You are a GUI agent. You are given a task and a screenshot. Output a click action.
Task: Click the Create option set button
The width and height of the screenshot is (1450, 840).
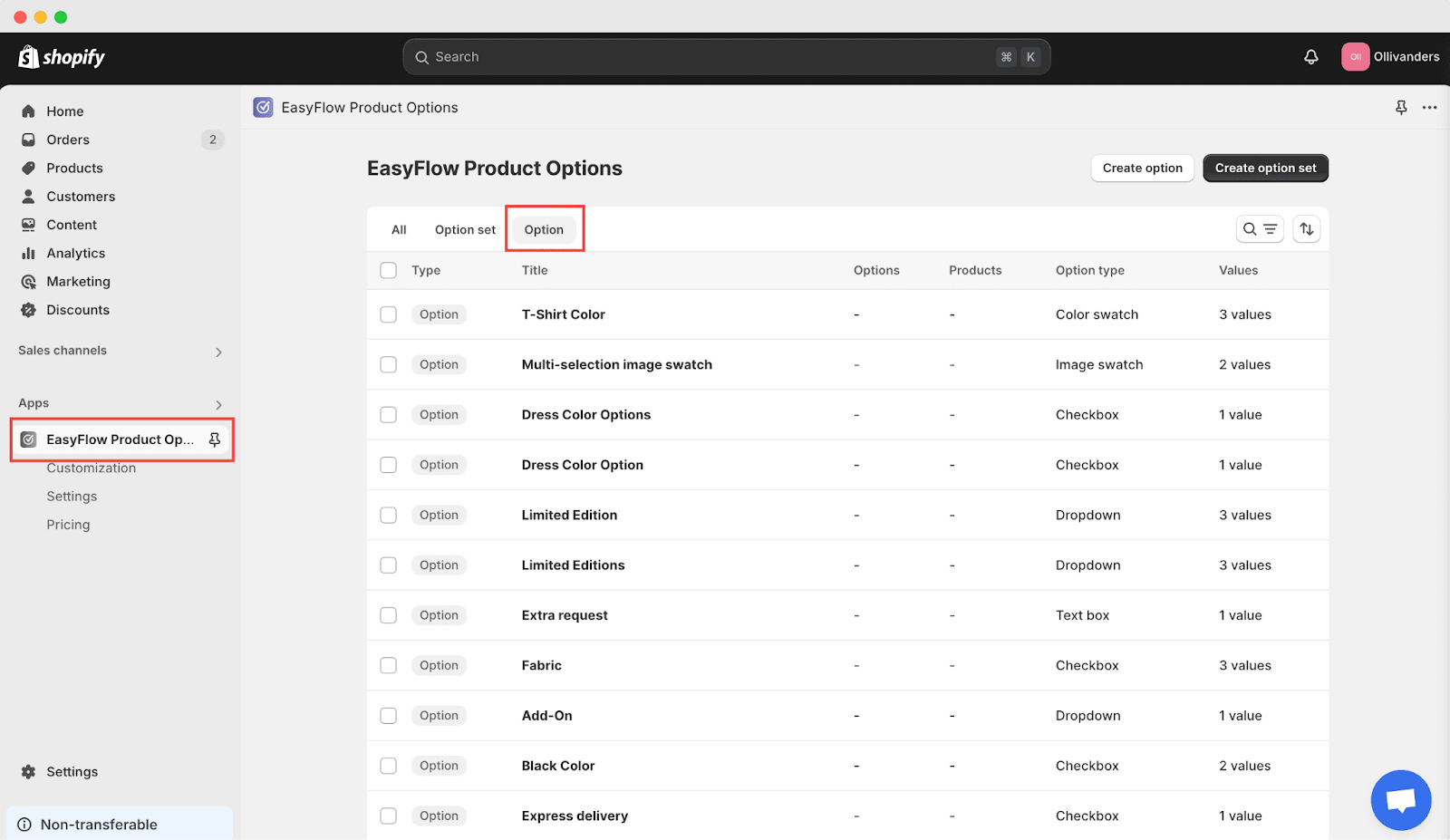[x=1265, y=169]
